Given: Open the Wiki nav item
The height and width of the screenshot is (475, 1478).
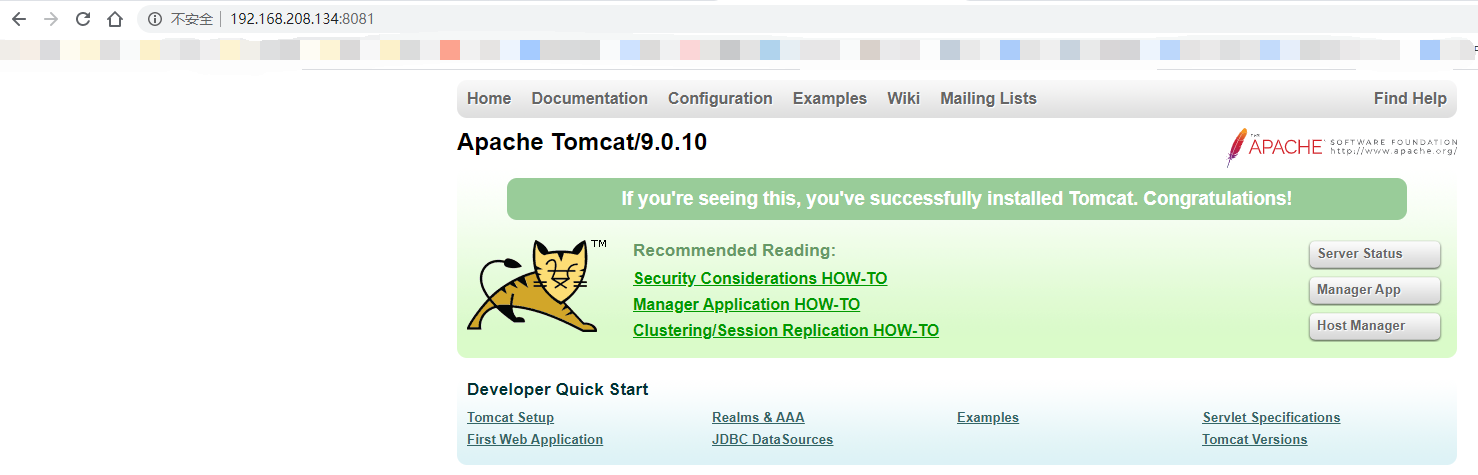Looking at the screenshot, I should (x=903, y=98).
